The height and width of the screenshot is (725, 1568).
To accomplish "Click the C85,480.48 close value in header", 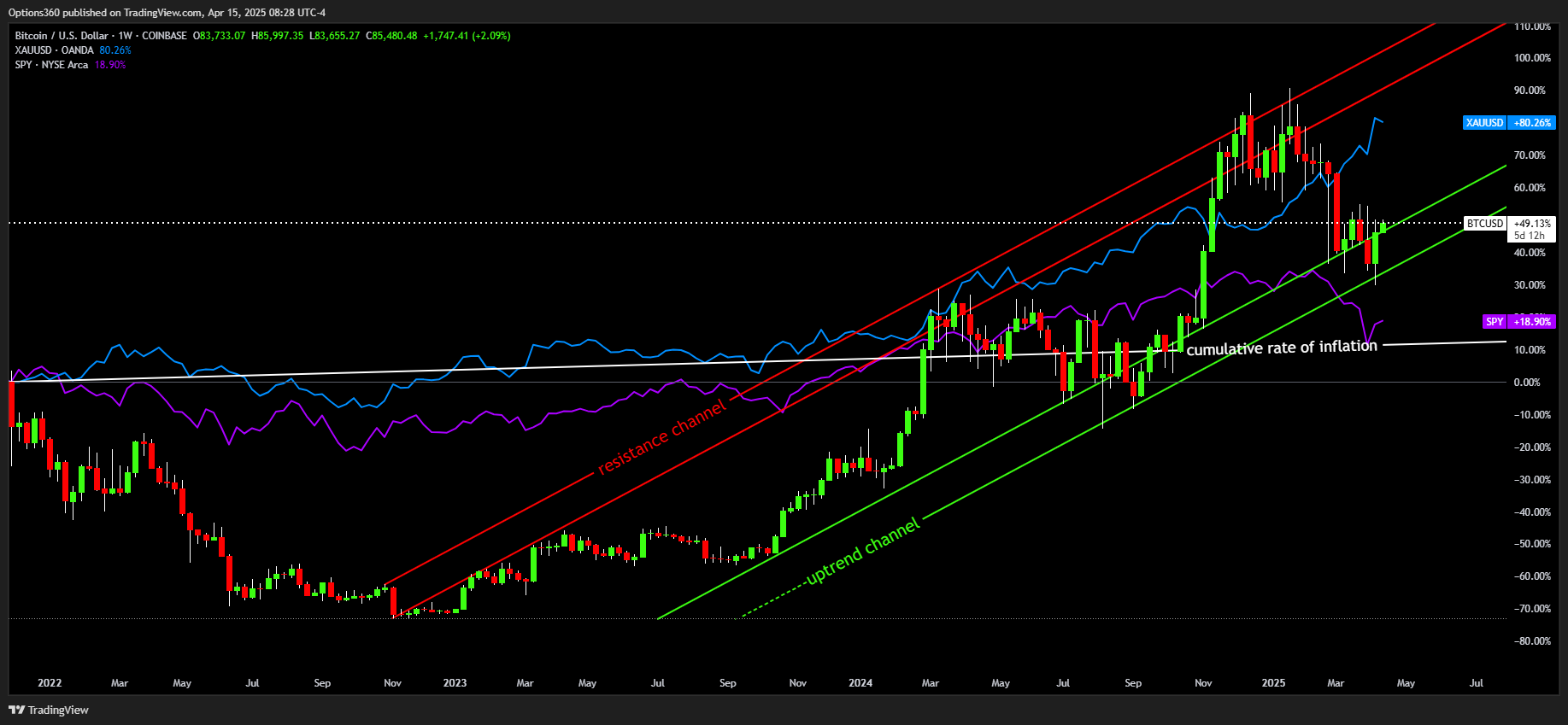I will (x=392, y=36).
